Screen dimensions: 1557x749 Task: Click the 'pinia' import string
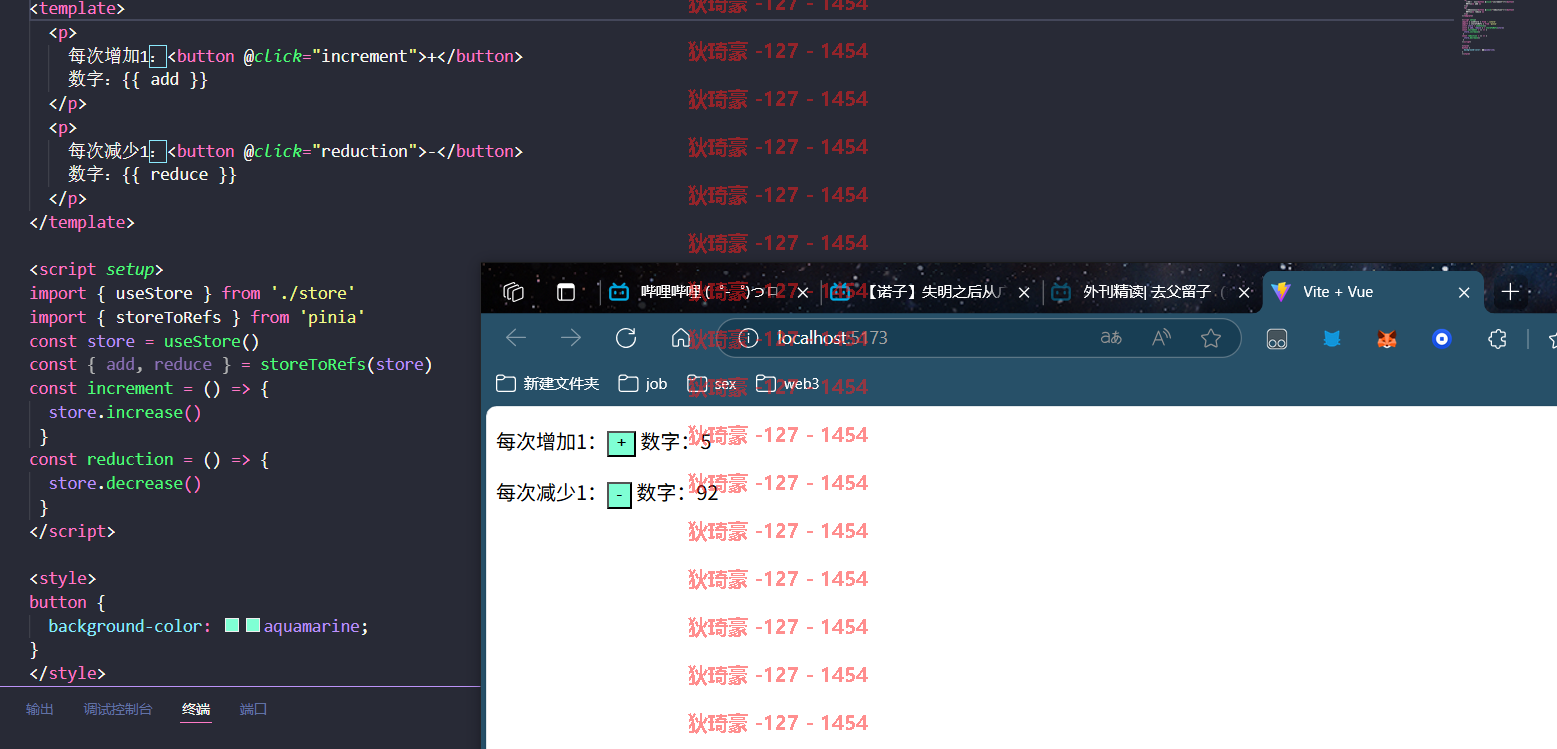(x=332, y=317)
